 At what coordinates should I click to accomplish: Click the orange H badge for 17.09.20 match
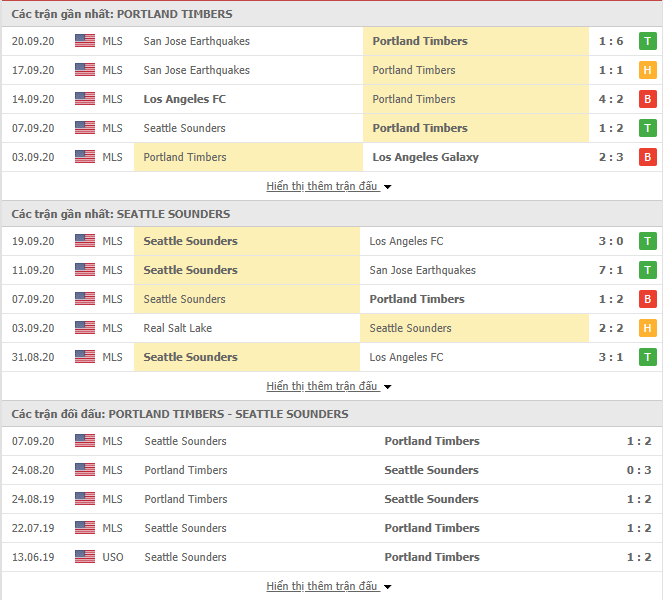point(647,70)
